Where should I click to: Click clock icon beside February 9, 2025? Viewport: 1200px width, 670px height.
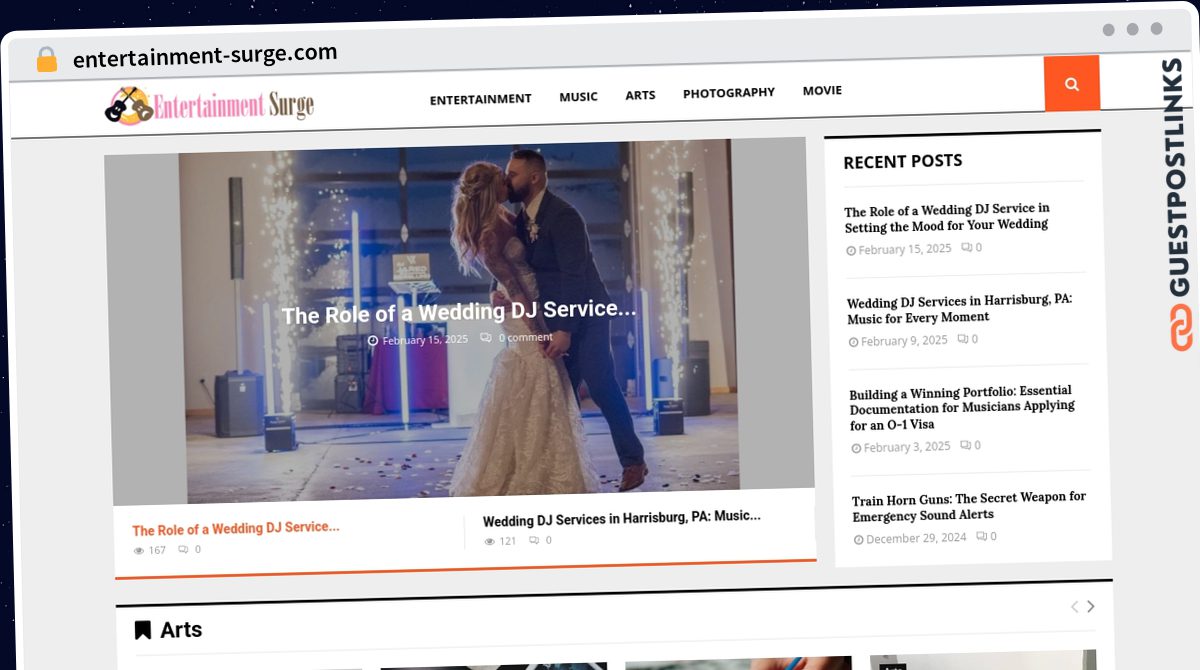854,342
